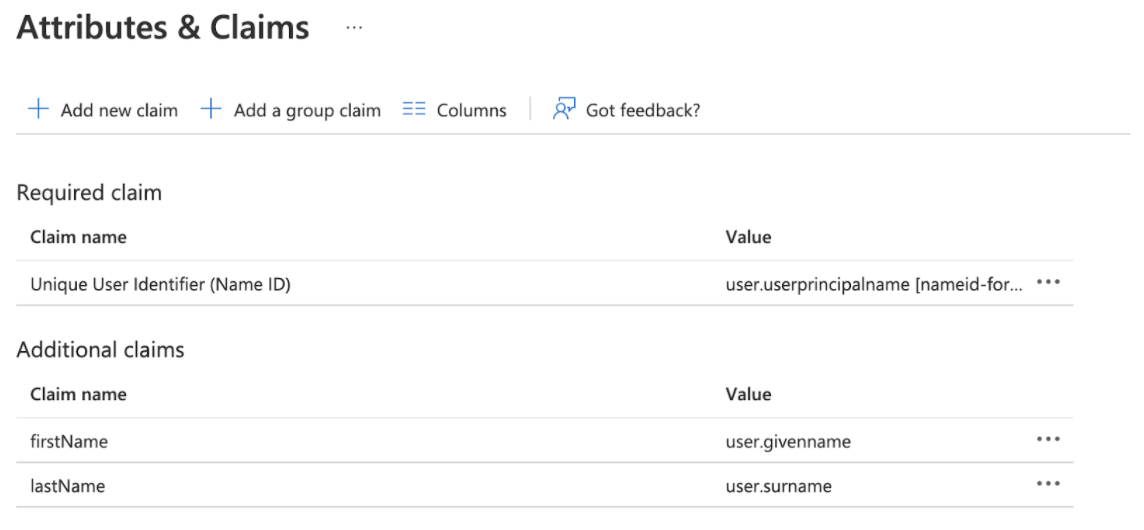
Task: Click the plus icon beside Add new claim
Action: pos(38,109)
